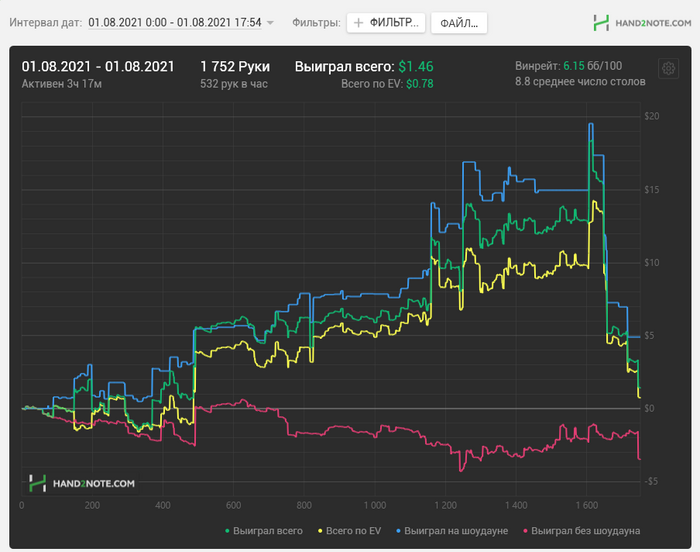700x552 pixels.
Task: Click the winrate '6.15 бб/100' value
Action: 592,66
